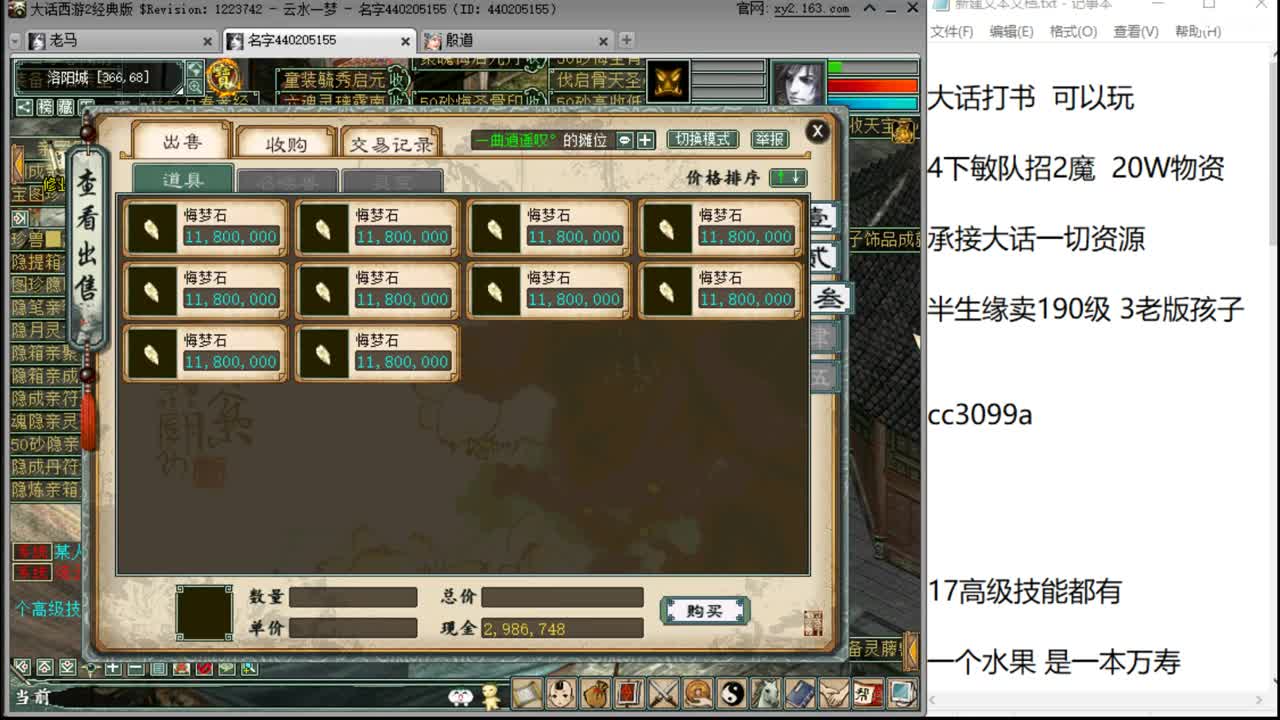Select the crossed swords icon
This screenshot has height=720, width=1280.
point(664,693)
